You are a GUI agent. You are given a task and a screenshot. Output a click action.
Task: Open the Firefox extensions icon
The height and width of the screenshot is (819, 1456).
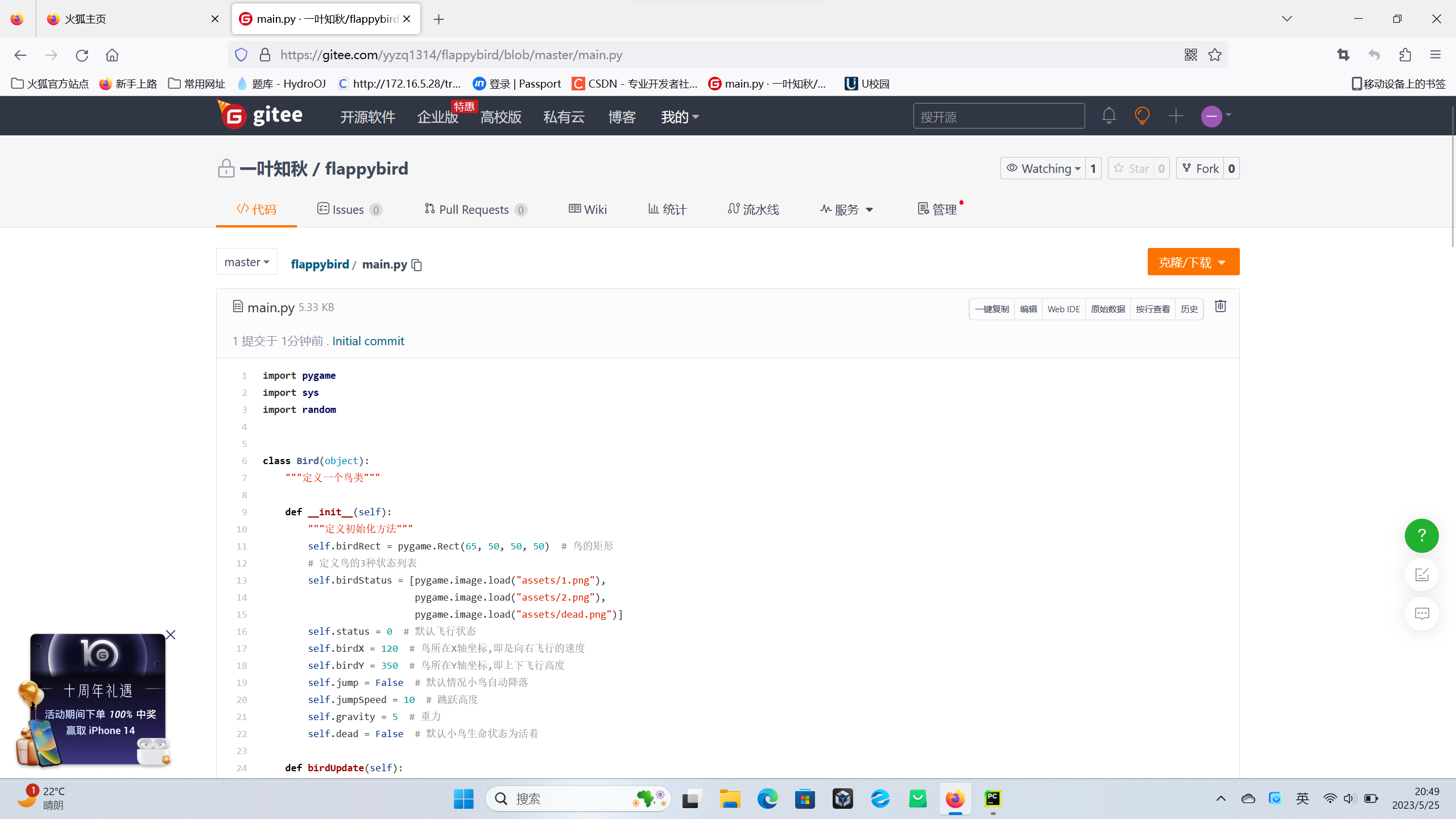click(1405, 55)
